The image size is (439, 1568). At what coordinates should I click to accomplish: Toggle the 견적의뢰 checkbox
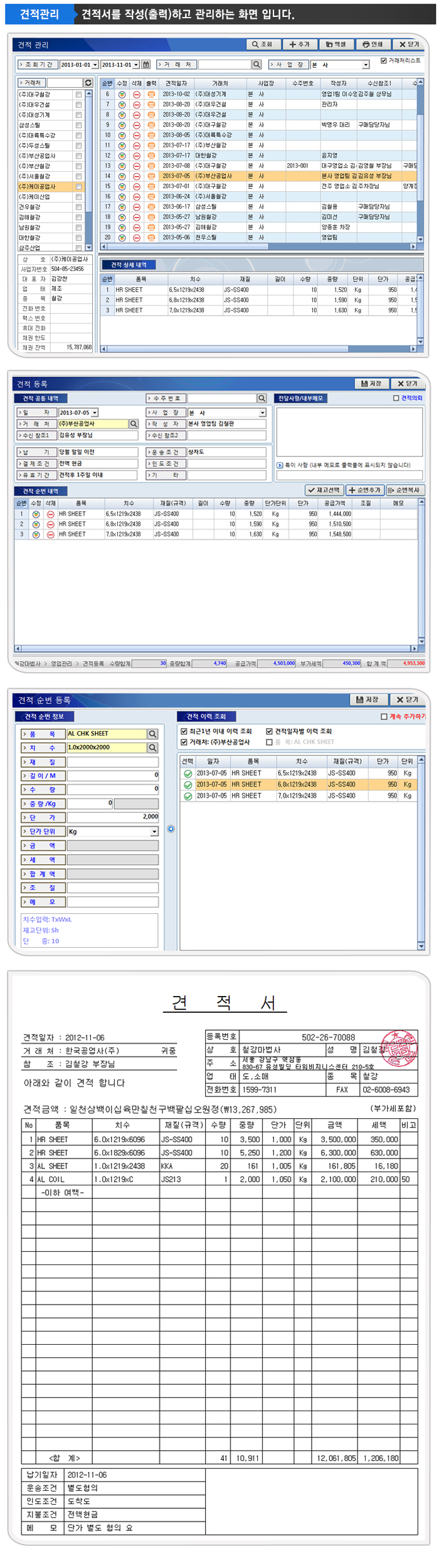pos(396,398)
